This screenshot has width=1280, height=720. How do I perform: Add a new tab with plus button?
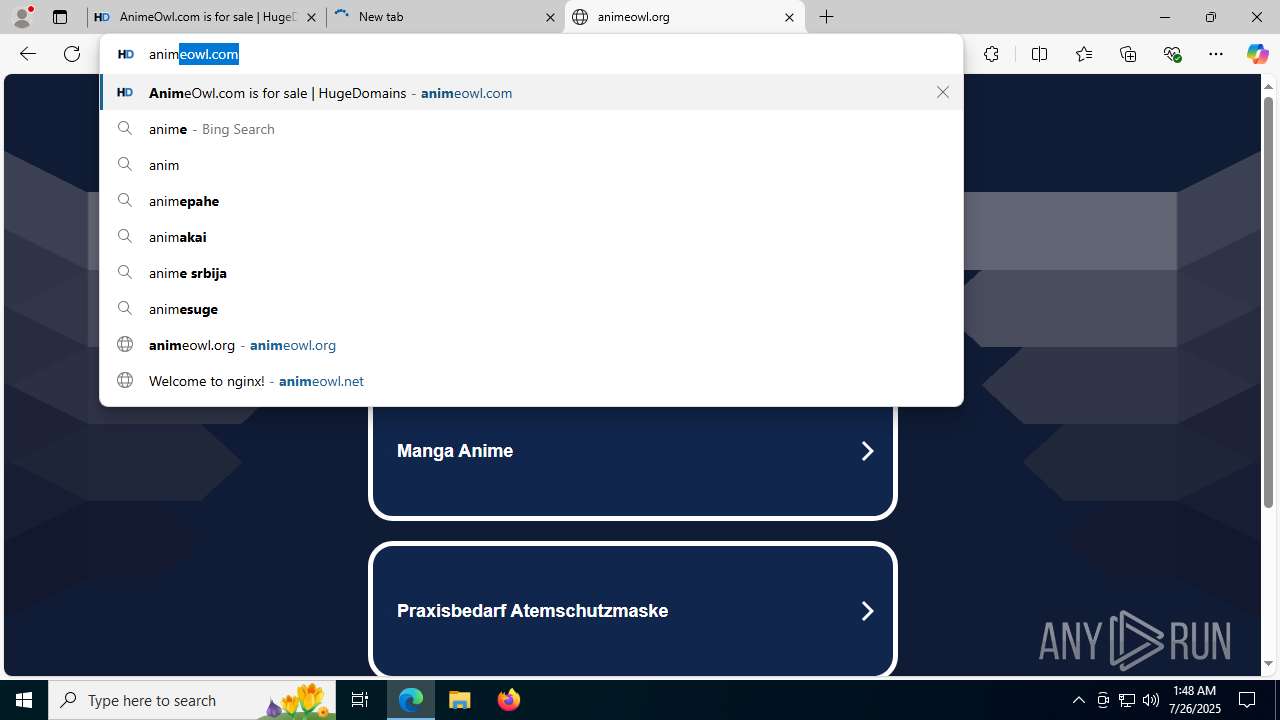827,17
